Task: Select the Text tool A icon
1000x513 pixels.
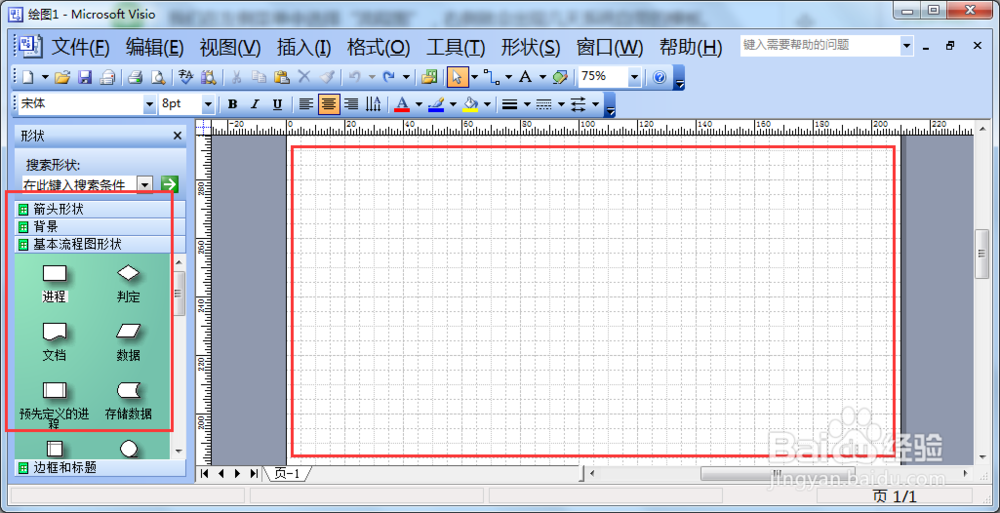Action: [525, 77]
